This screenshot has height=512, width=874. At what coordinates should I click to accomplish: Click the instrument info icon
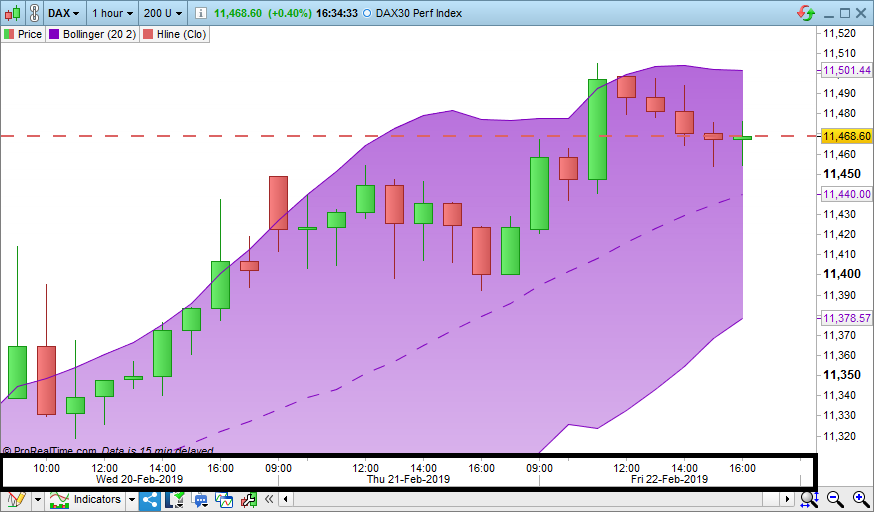point(201,13)
